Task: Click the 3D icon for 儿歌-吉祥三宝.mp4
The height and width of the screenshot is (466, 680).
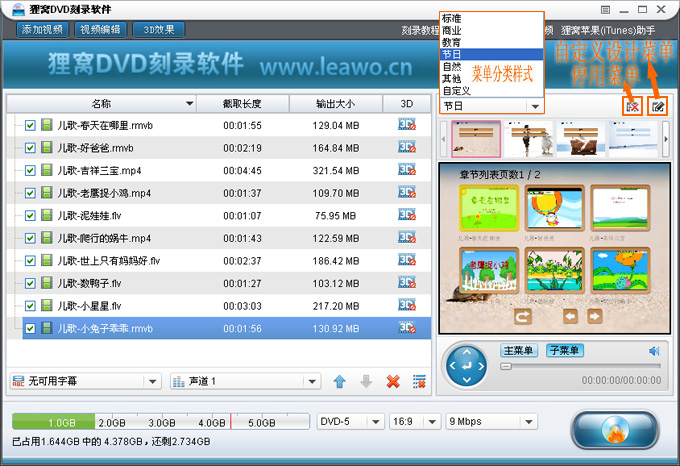Action: click(x=407, y=170)
